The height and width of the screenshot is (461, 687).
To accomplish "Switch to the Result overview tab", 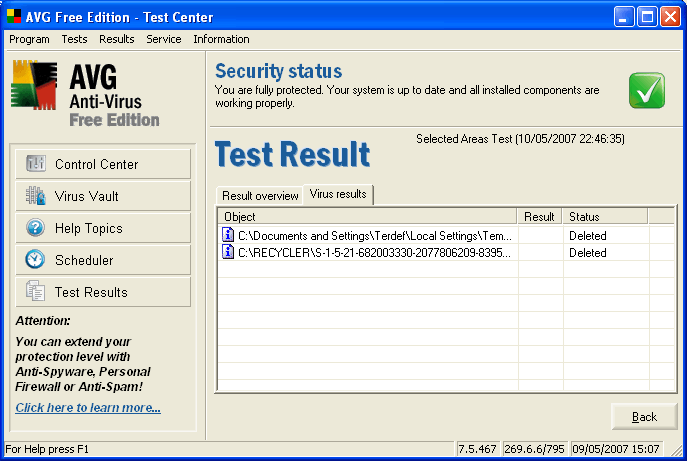I will coord(260,195).
